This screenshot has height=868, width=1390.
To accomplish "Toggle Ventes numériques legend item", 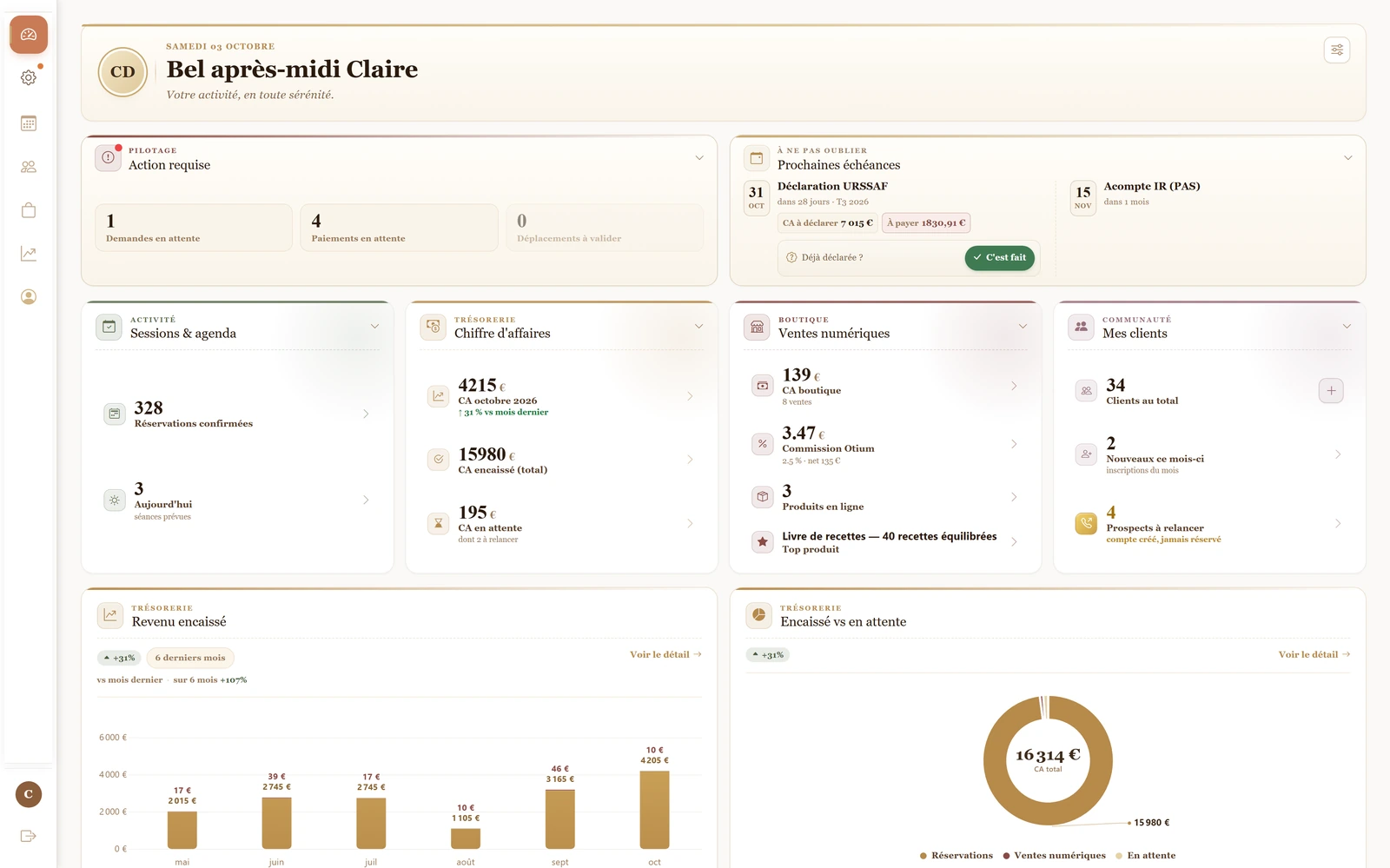I will (x=1055, y=856).
